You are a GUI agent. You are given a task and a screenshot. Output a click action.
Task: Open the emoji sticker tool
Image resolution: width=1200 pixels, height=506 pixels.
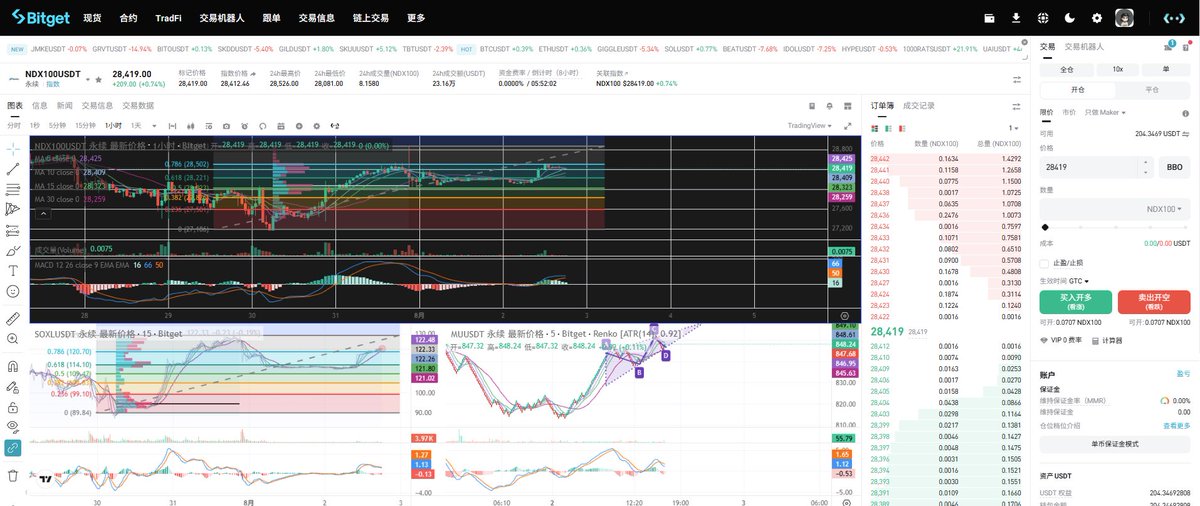pos(13,291)
